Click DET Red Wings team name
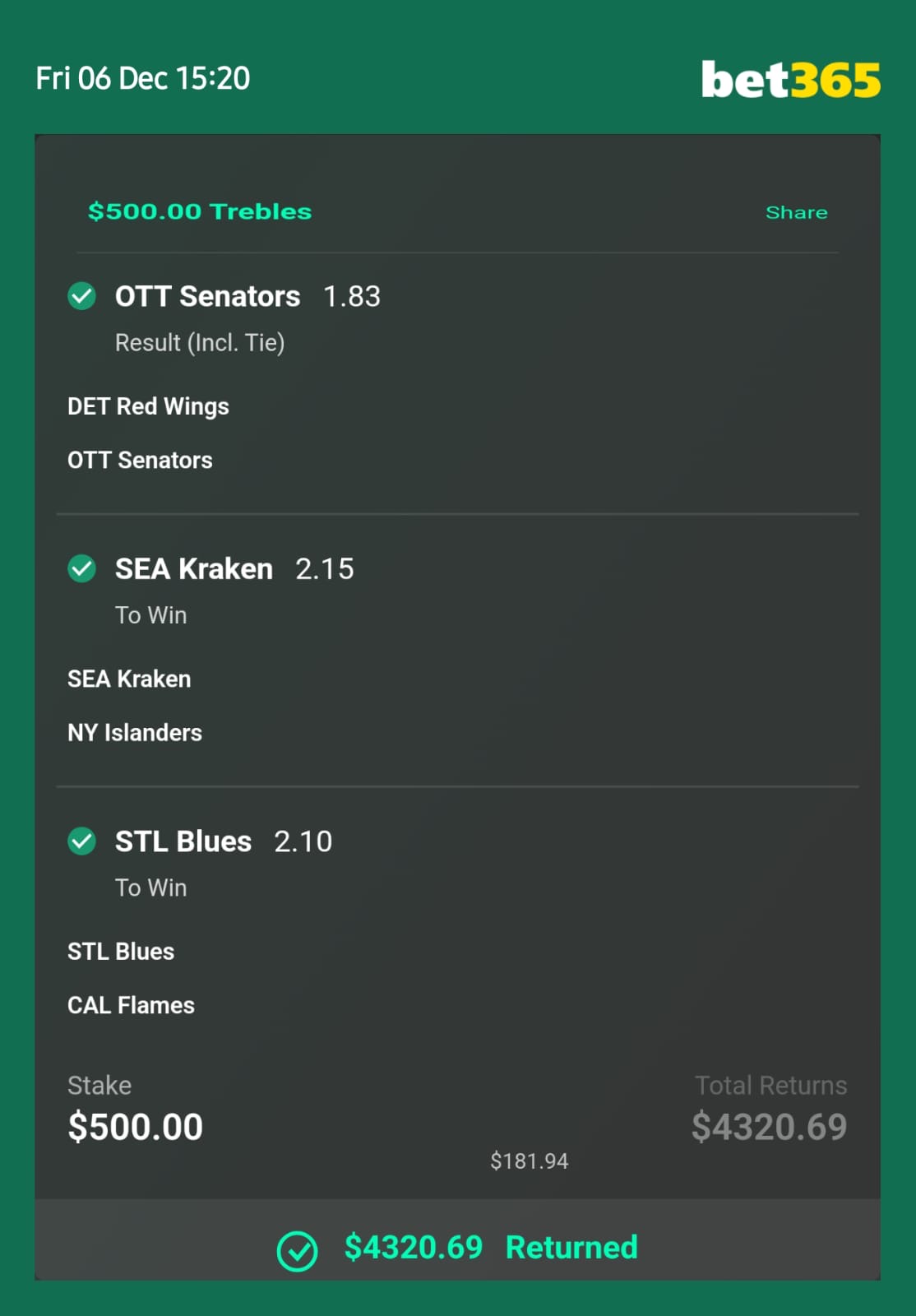Screen dimensions: 916x1316 [148, 406]
